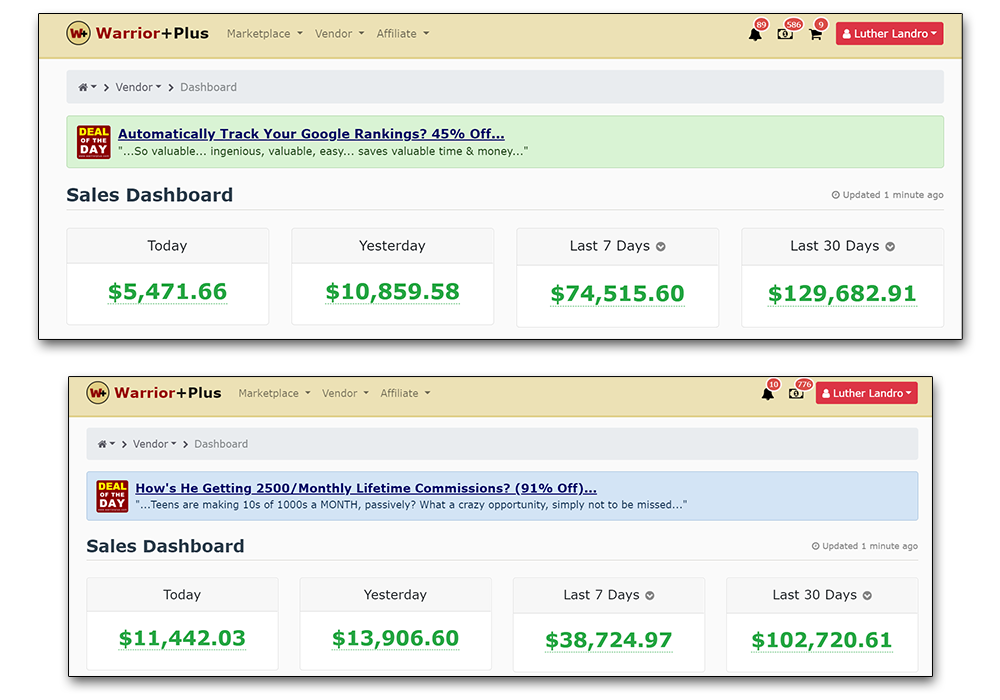Open notifications bell showing 10 in bottom window

pyautogui.click(x=768, y=393)
